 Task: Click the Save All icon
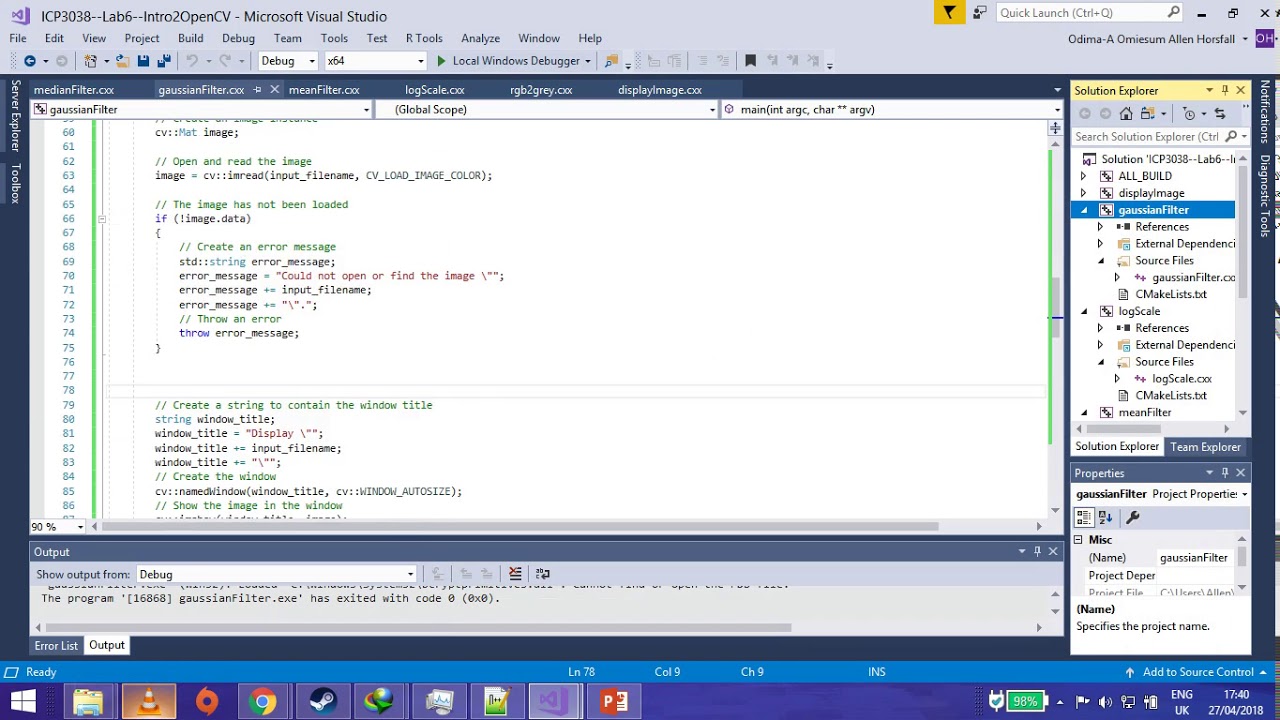(x=162, y=61)
